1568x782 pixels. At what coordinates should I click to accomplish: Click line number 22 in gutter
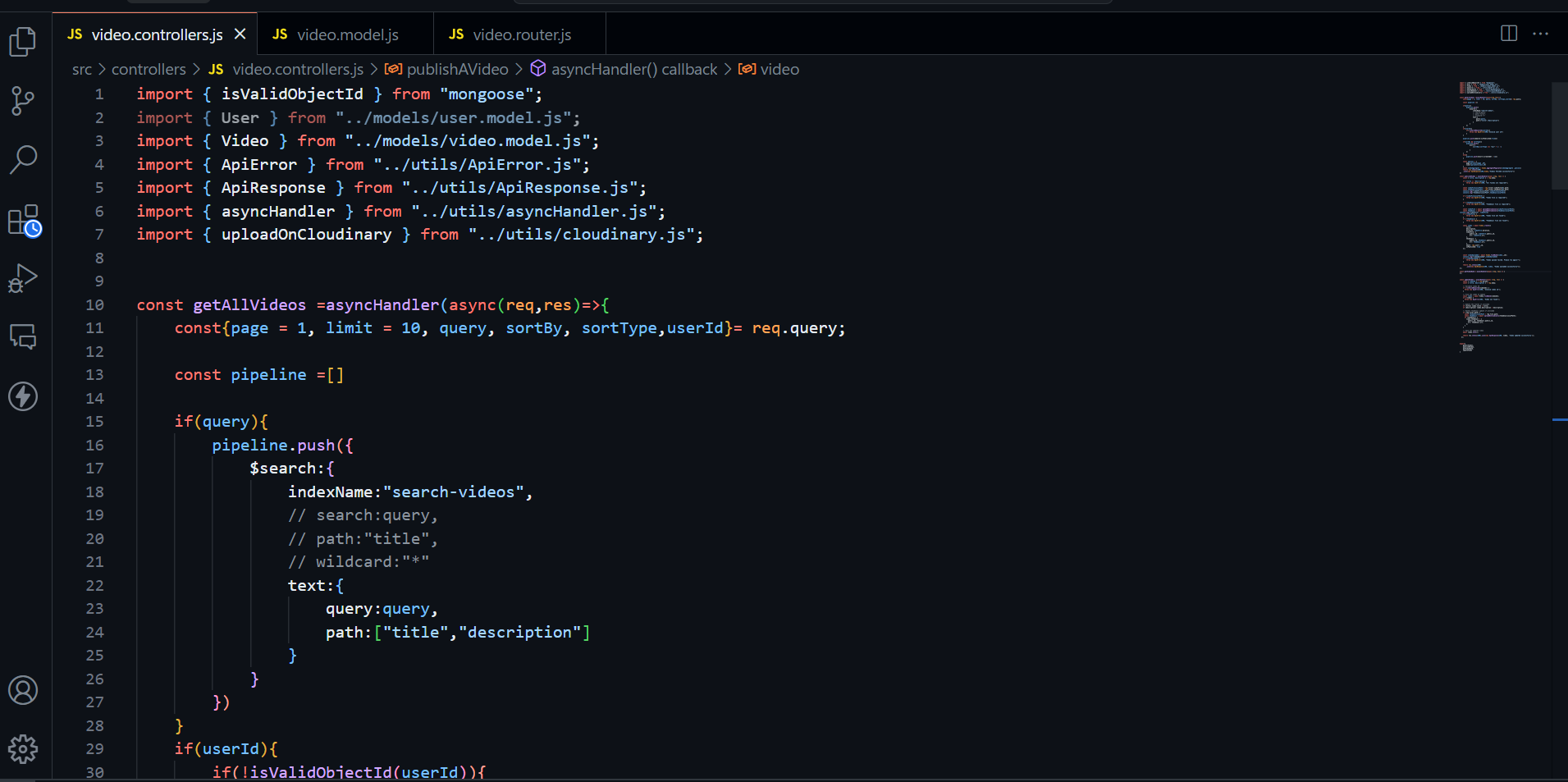(x=94, y=586)
